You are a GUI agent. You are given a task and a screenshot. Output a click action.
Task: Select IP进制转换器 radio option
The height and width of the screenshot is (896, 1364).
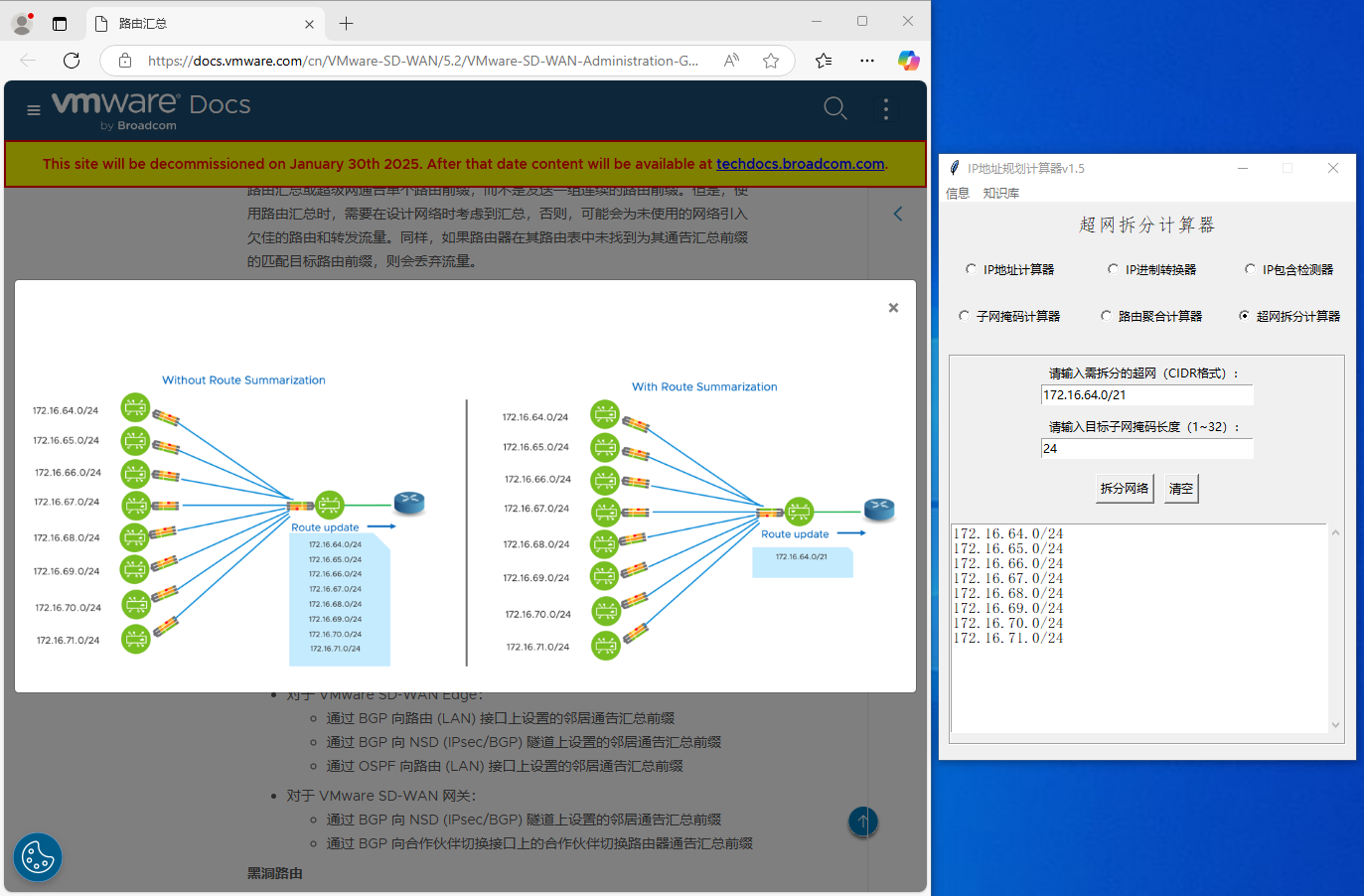coord(1151,269)
